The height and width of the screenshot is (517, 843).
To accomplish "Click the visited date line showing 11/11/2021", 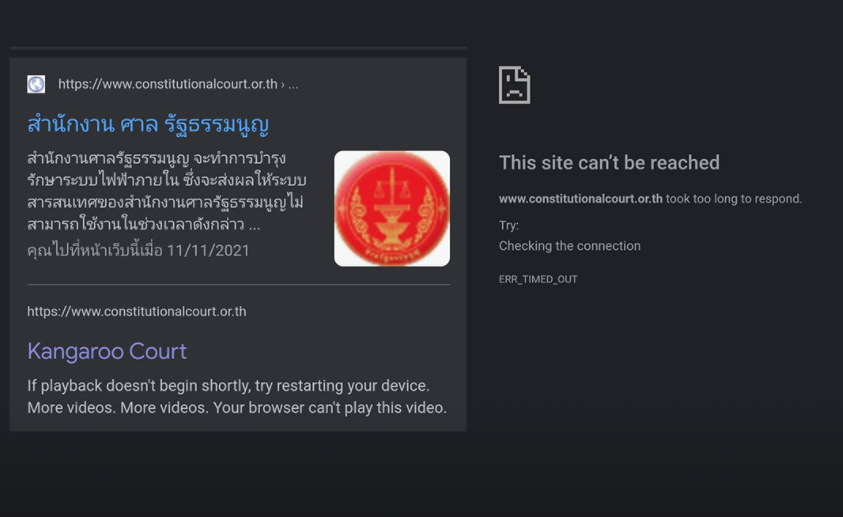I will coord(138,250).
